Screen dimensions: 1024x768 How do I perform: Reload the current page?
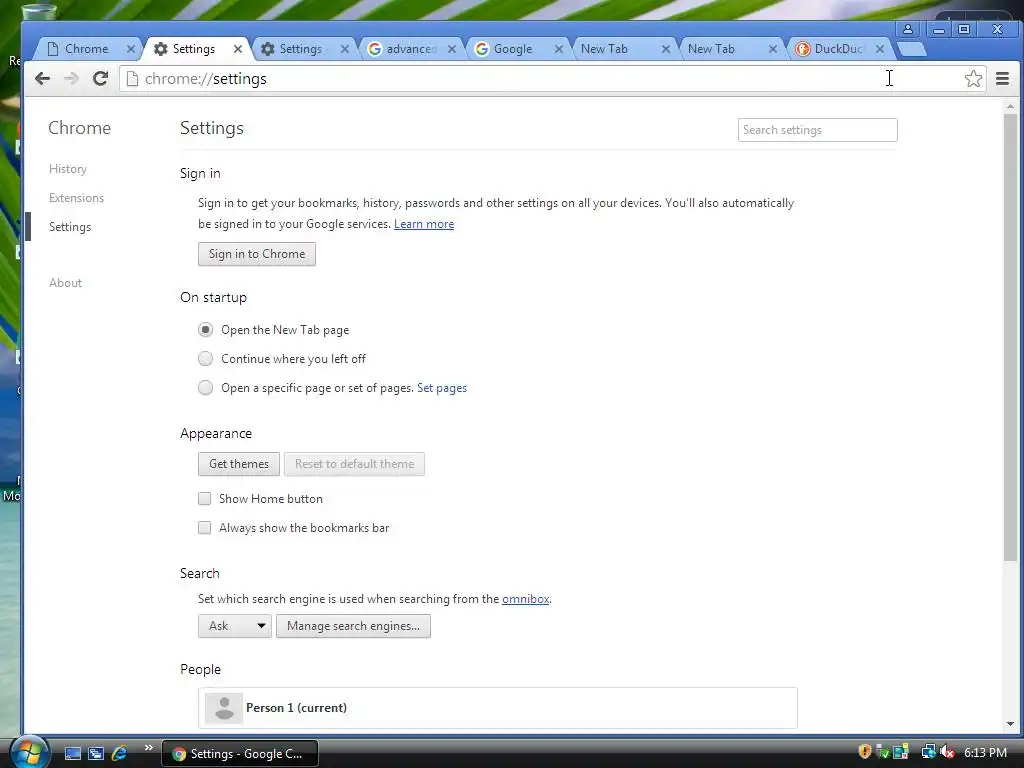[x=100, y=79]
